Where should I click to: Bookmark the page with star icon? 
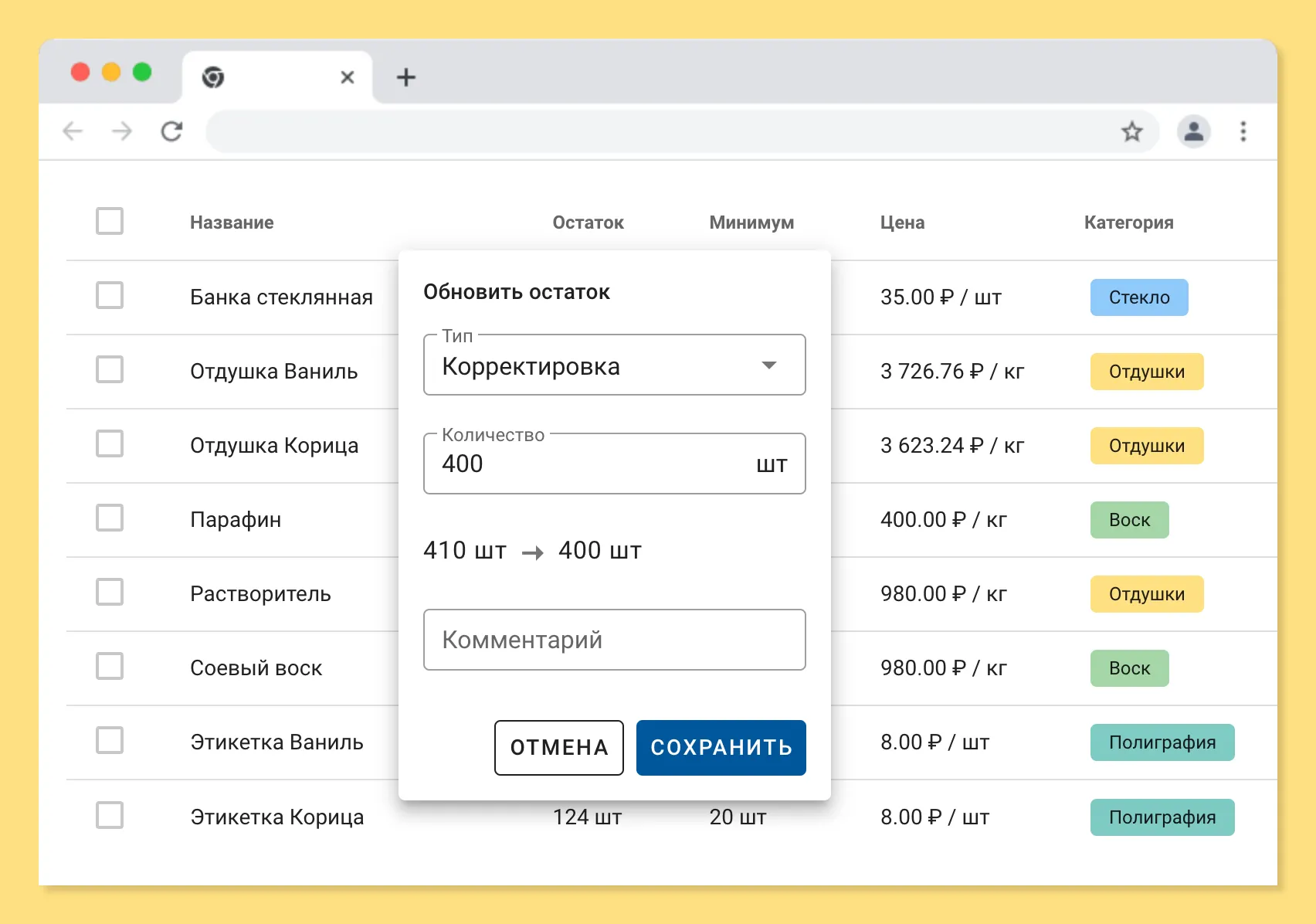[1132, 131]
